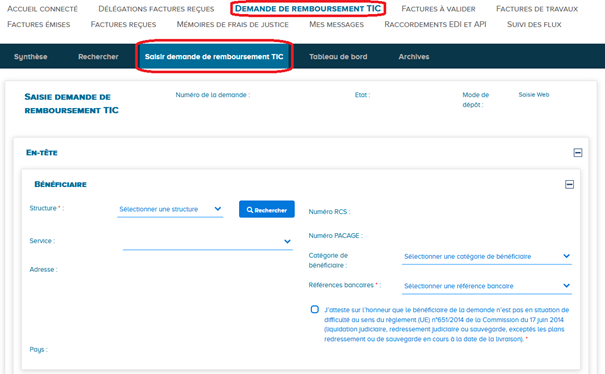Open Raccordements EDI et API menu

pyautogui.click(x=435, y=24)
